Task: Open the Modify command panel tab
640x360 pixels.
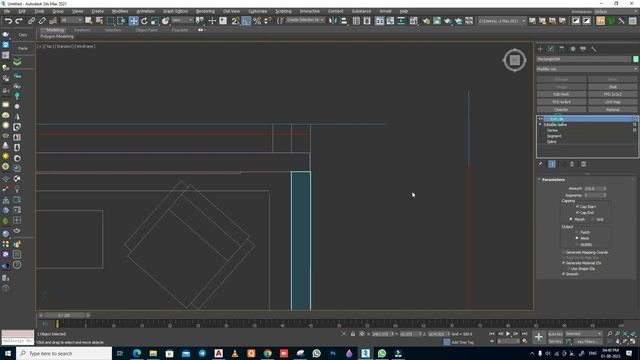Action: point(551,49)
